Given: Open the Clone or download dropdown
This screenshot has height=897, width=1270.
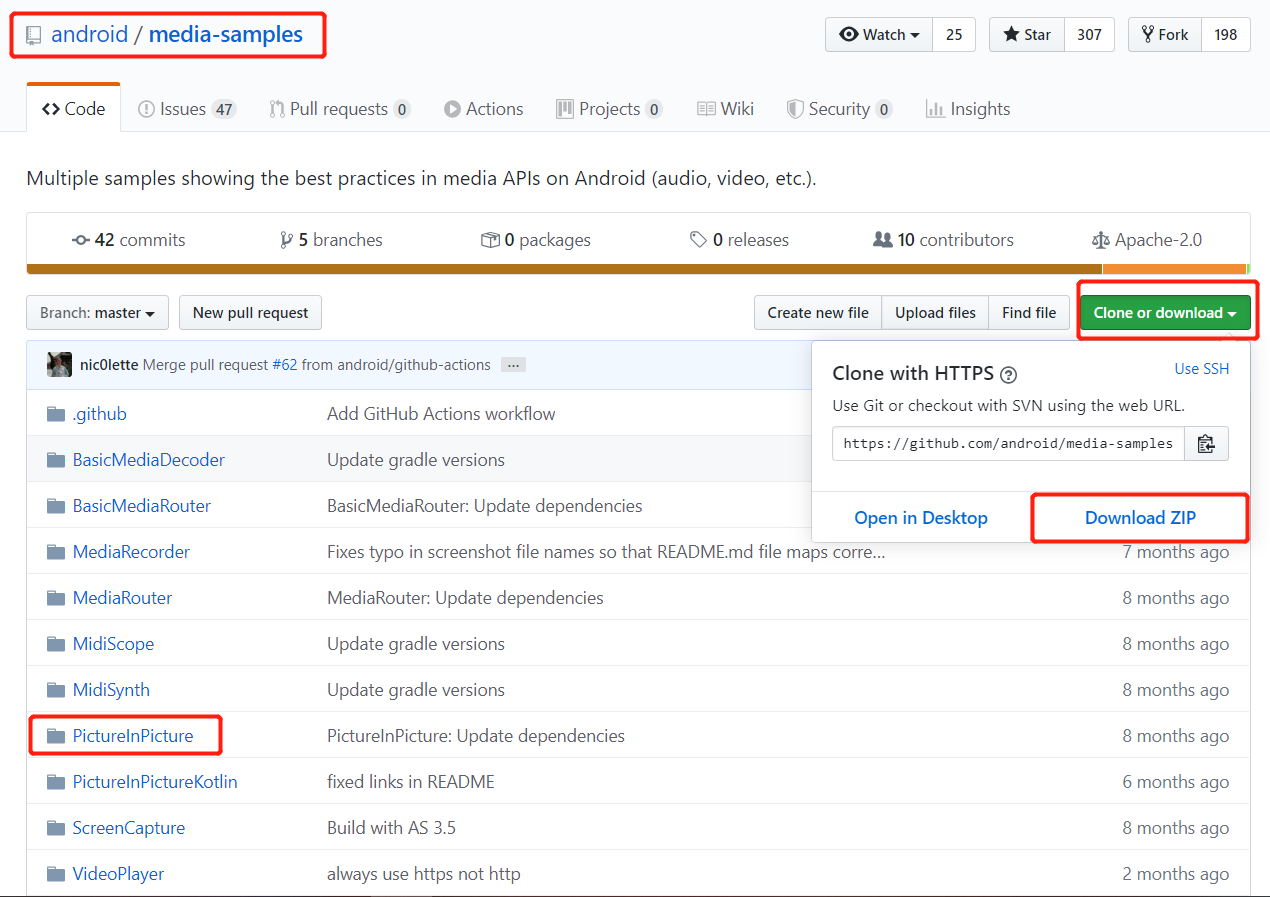Looking at the screenshot, I should pos(1165,313).
